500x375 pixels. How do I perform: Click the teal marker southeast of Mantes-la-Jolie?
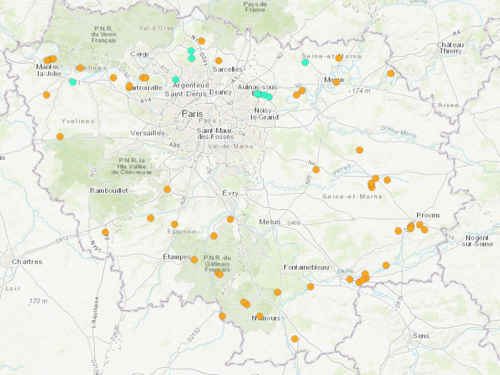coord(73,82)
